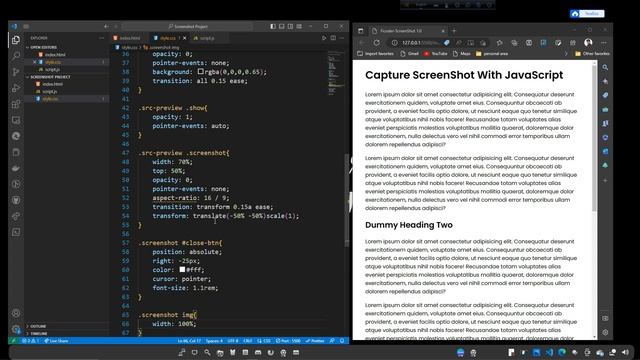The width and height of the screenshot is (640, 360).
Task: Click the notifications bell in VS Code status bar
Action: tap(342, 341)
